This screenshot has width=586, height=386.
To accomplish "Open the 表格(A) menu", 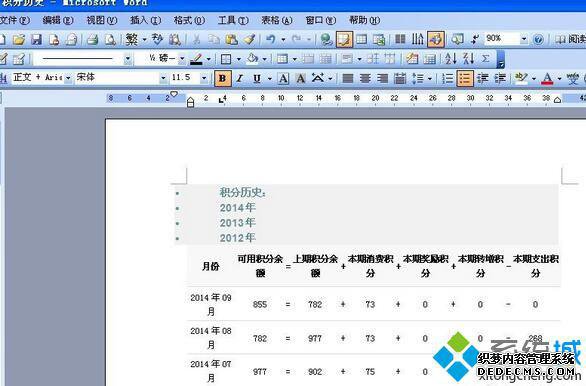I will coord(277,20).
